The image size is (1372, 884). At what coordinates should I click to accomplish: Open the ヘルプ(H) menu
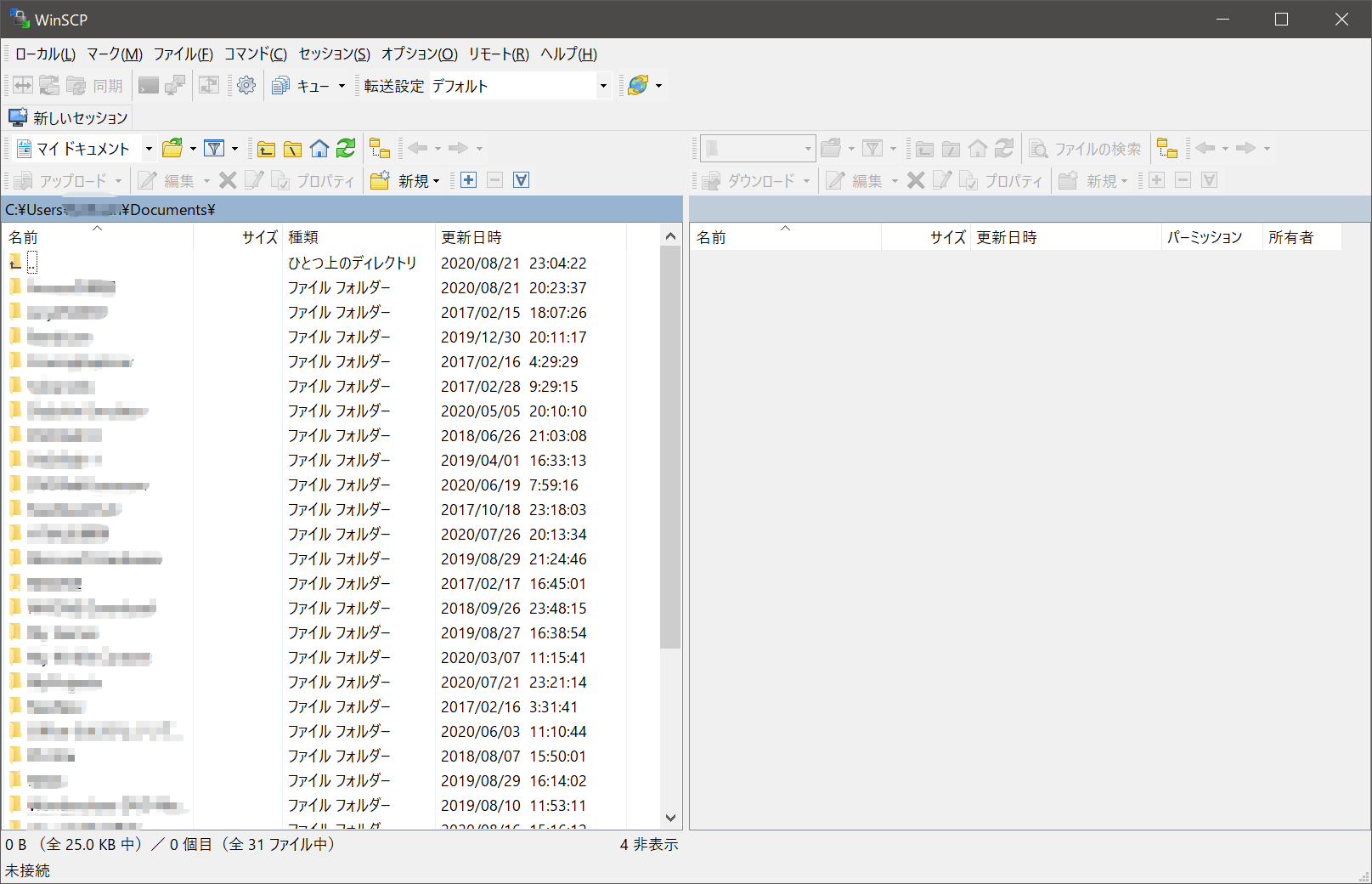[x=569, y=54]
